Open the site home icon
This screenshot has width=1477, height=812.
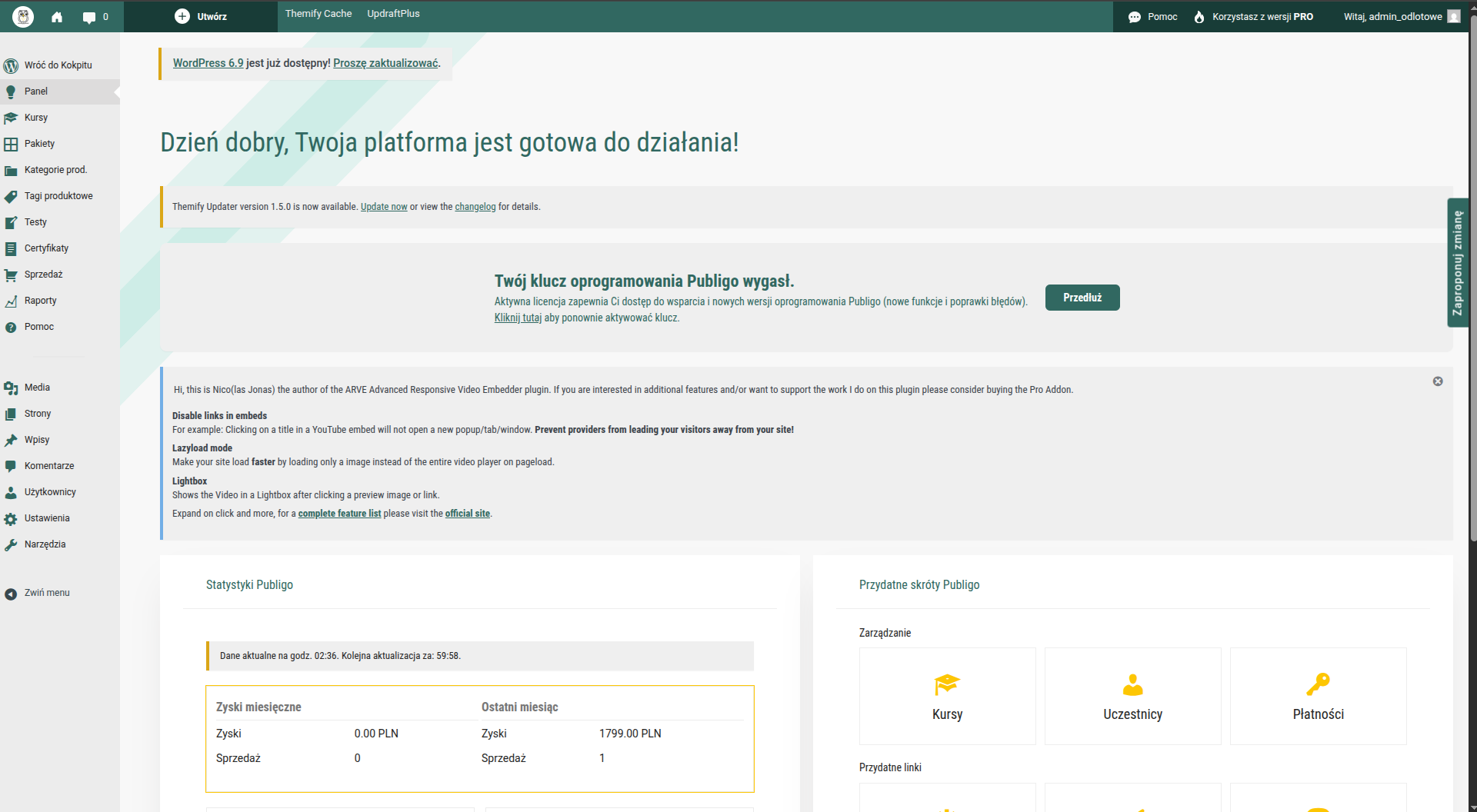pos(57,17)
